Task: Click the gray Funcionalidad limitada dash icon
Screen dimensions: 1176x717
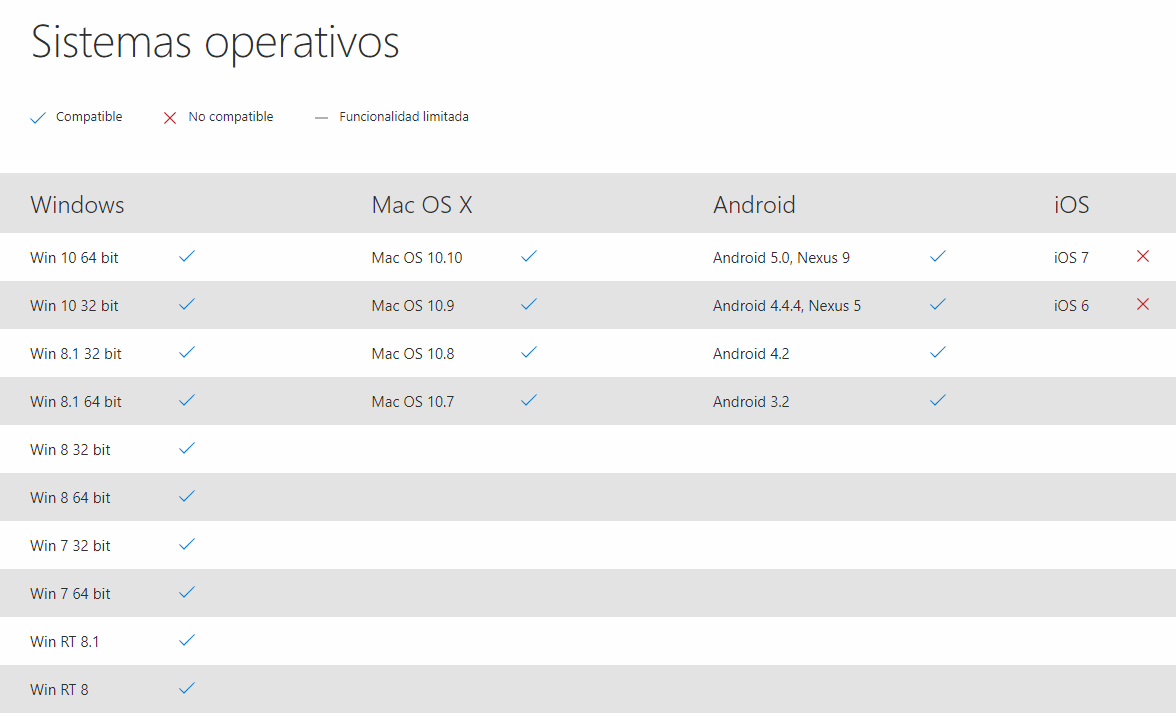Action: (x=321, y=118)
